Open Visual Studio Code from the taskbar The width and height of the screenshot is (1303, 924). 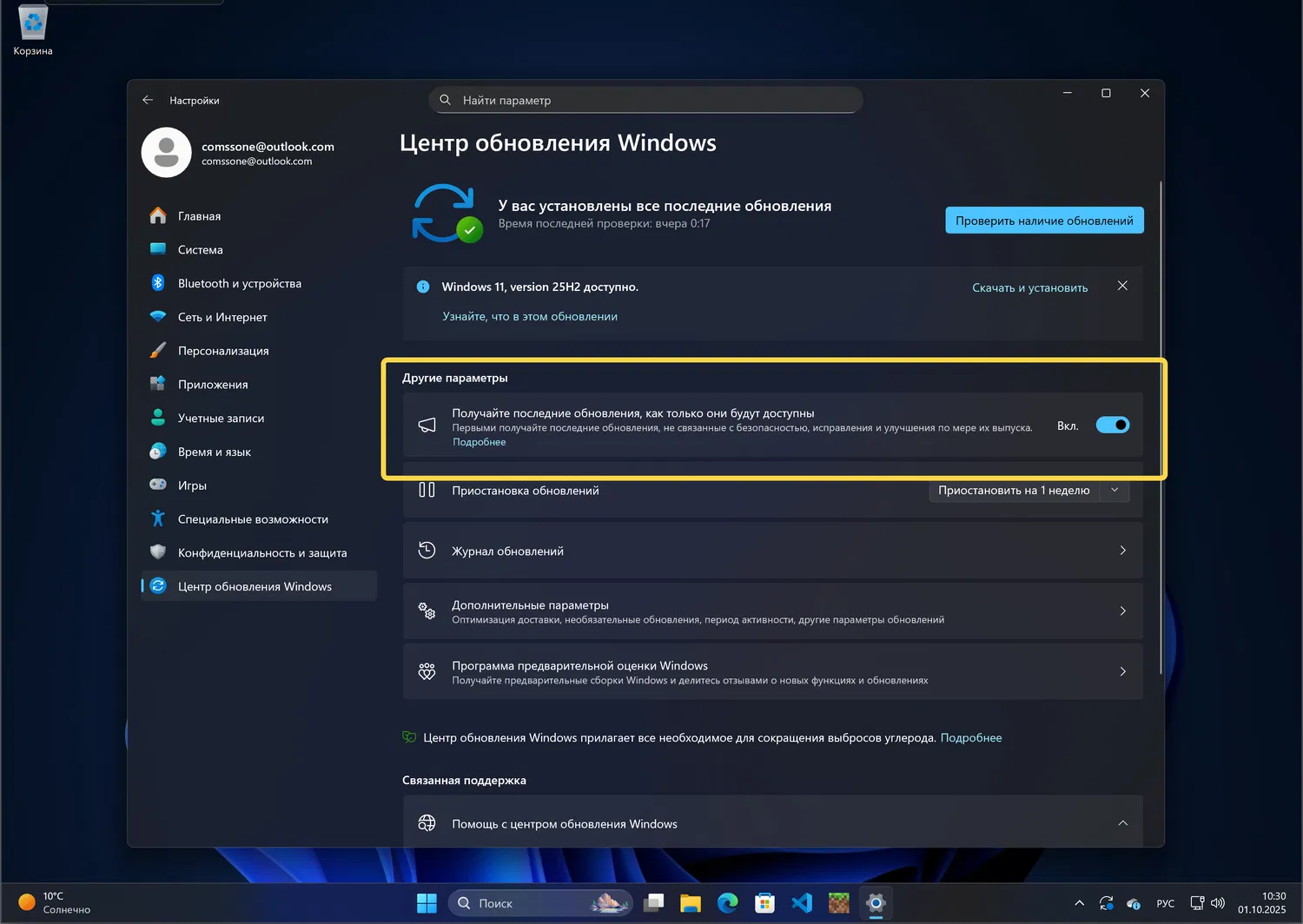click(802, 903)
